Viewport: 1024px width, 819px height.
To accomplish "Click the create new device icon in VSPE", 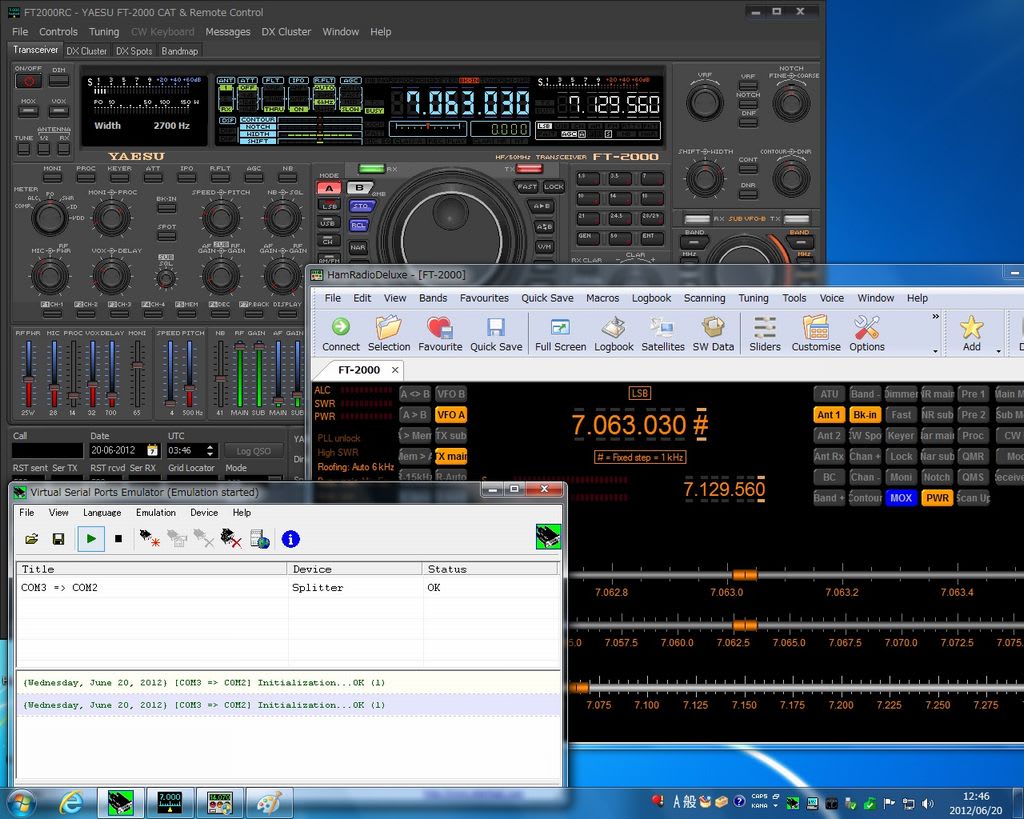I will click(150, 539).
